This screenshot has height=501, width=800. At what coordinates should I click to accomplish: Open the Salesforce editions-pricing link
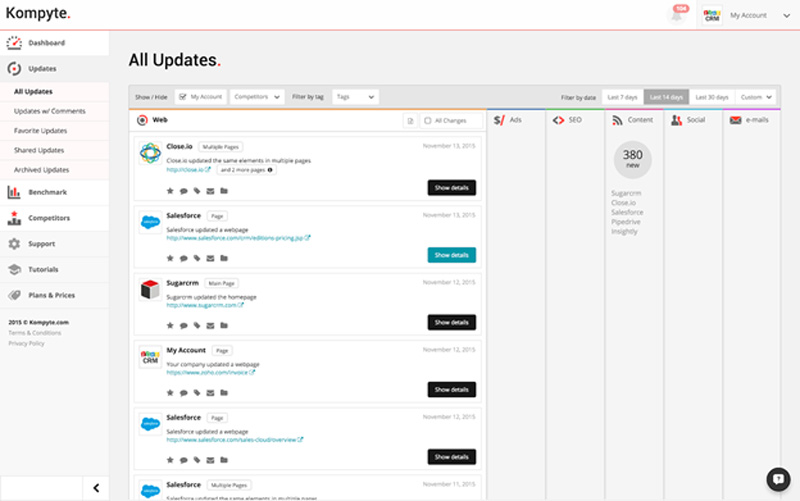(238, 238)
